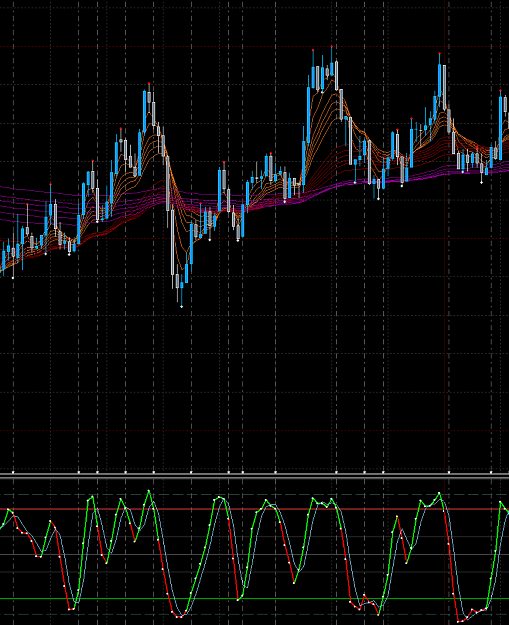Select the thin red vertical line crossing both panes
This screenshot has width=509, height=625.
445,312
